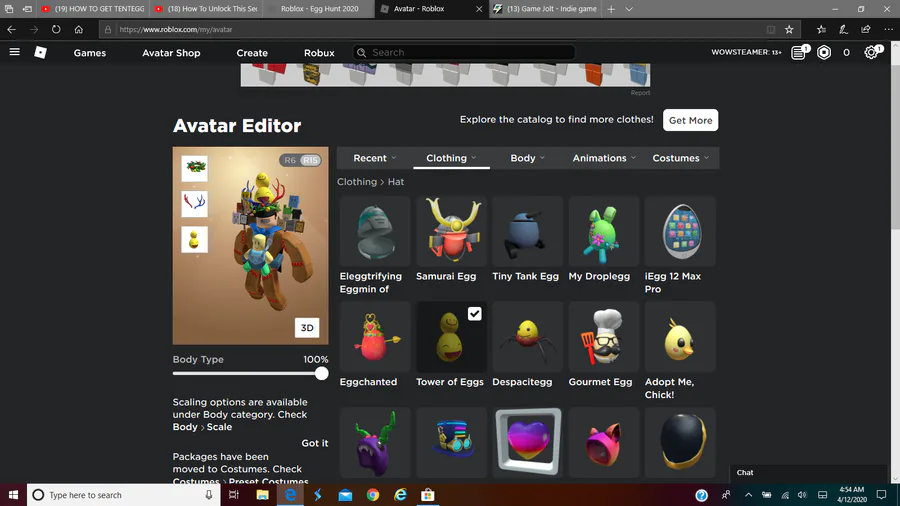Screen dimensions: 900x506
Task: Open the Mail app on the taskbar
Action: pos(345,495)
